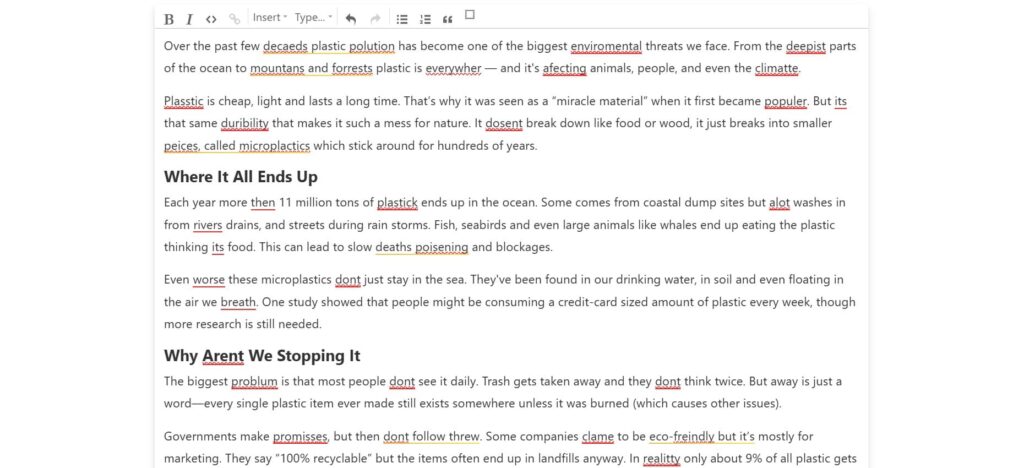The image size is (1024, 468).
Task: Toggle bold formatting with the B icon
Action: (168, 19)
